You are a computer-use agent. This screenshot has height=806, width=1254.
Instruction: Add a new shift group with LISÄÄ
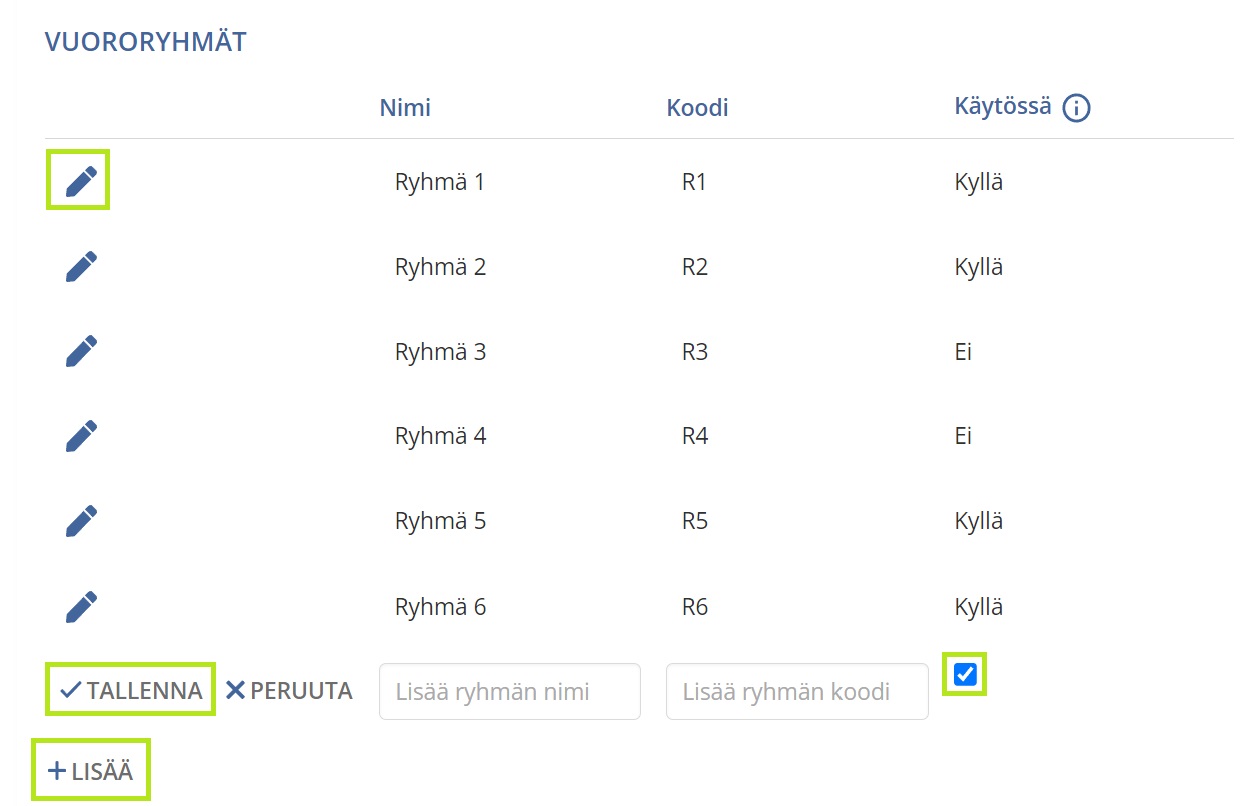91,769
